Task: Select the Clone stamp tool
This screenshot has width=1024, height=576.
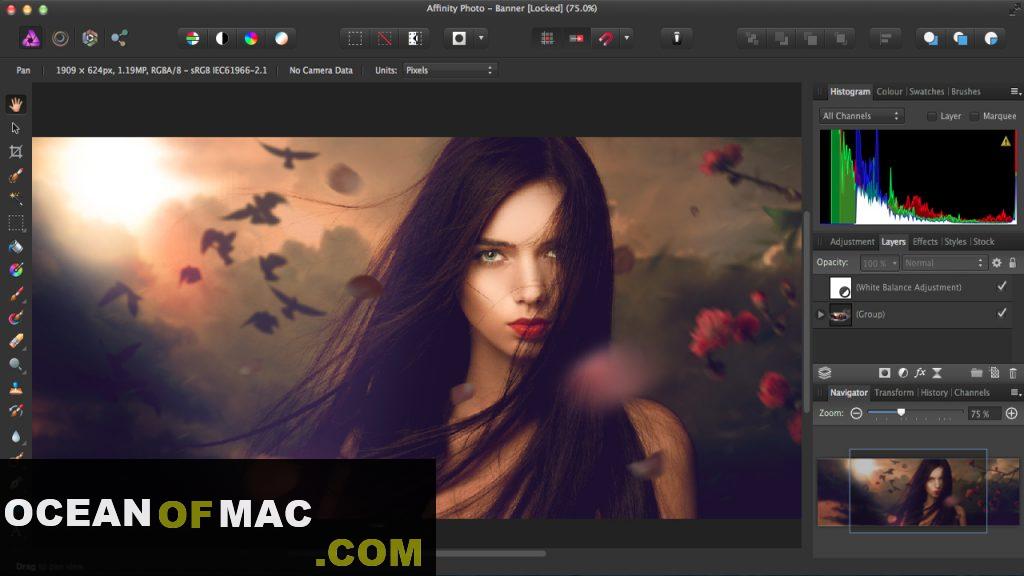Action: click(16, 388)
